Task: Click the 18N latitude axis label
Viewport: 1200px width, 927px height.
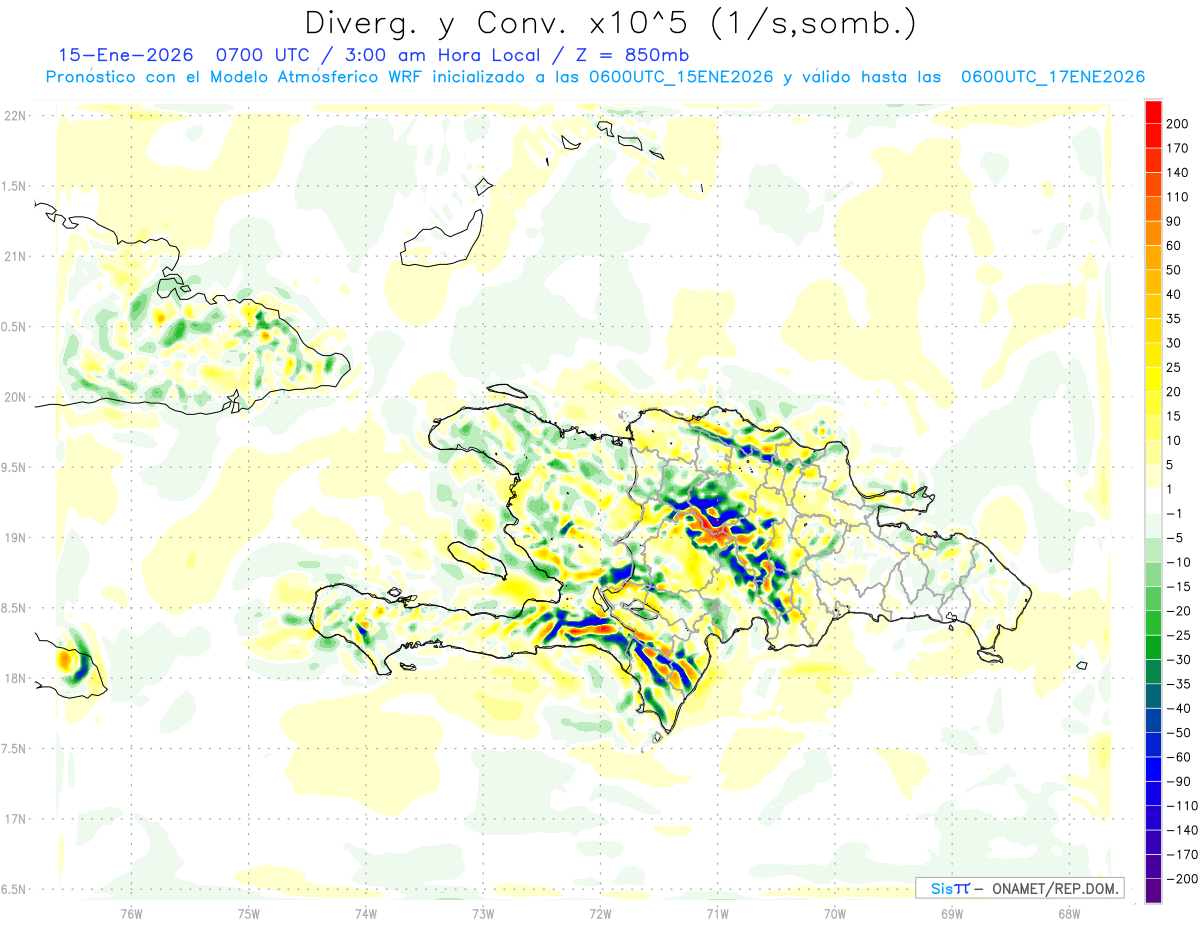Action: 15,678
